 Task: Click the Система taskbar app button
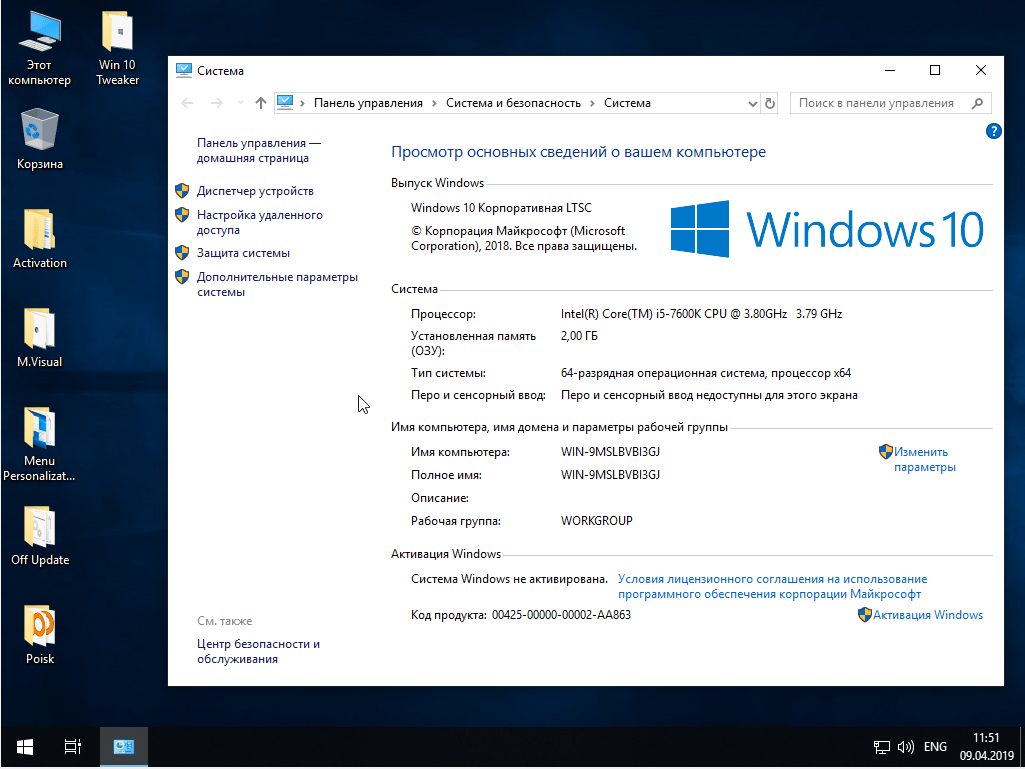click(x=124, y=747)
